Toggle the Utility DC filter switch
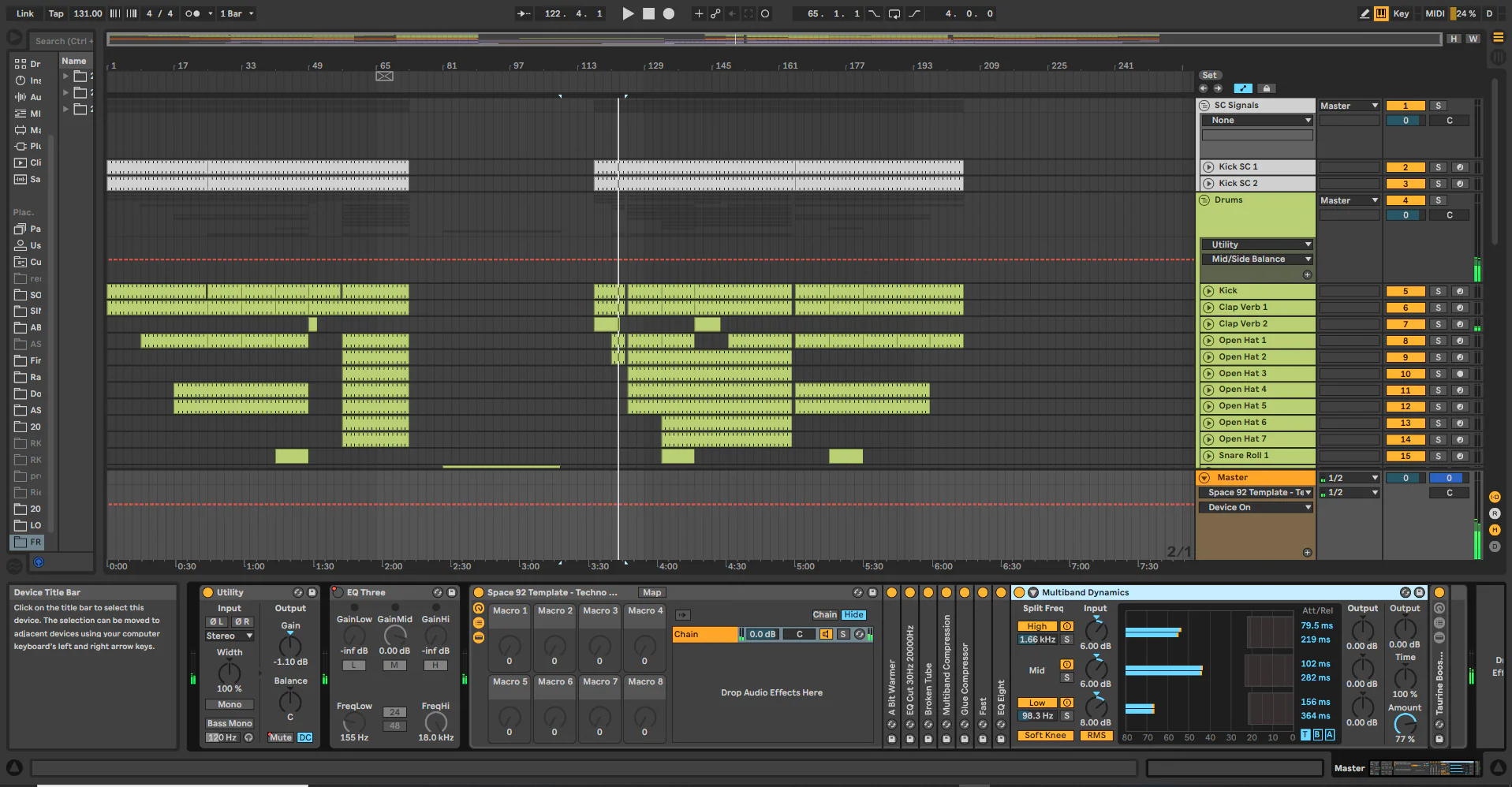The image size is (1512, 787). tap(305, 737)
